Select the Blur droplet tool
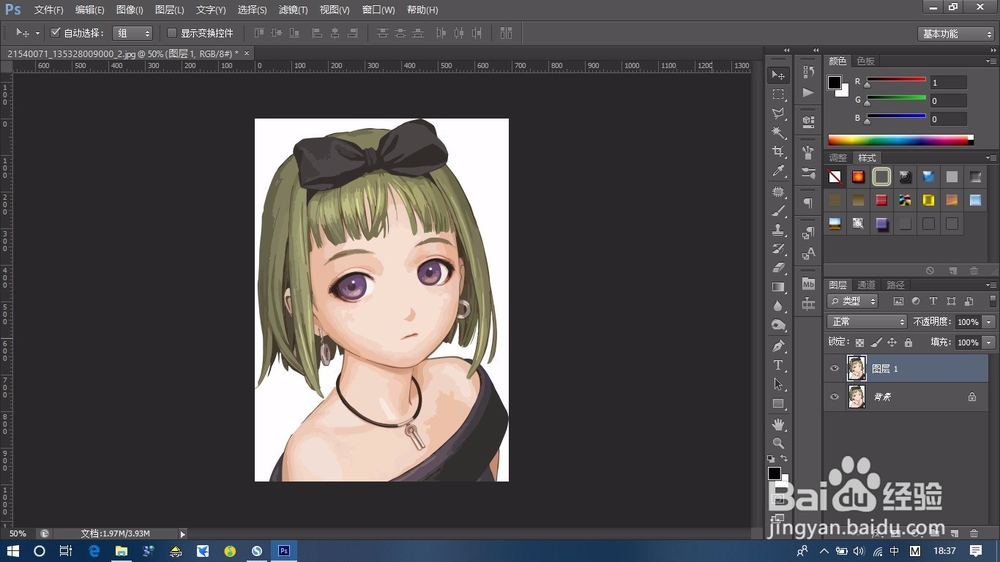Viewport: 1000px width, 562px height. [778, 306]
